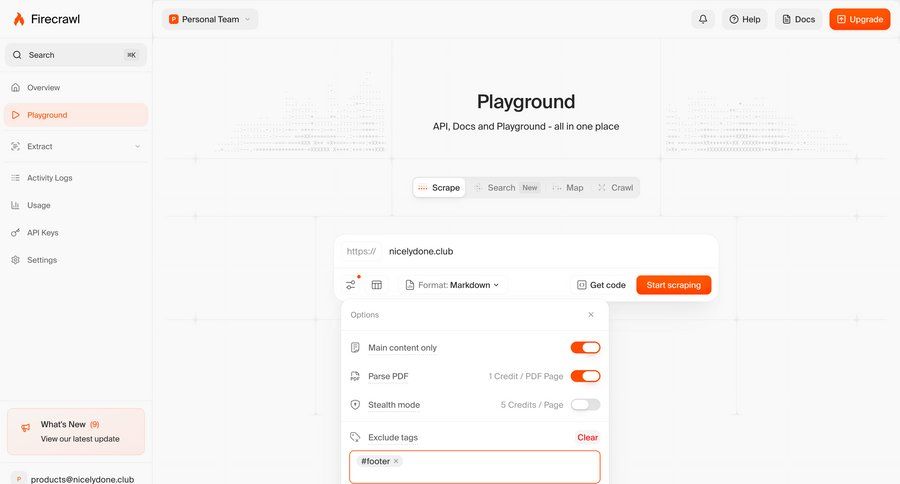Click the table view icon beside options
This screenshot has width=900, height=484.
click(377, 285)
